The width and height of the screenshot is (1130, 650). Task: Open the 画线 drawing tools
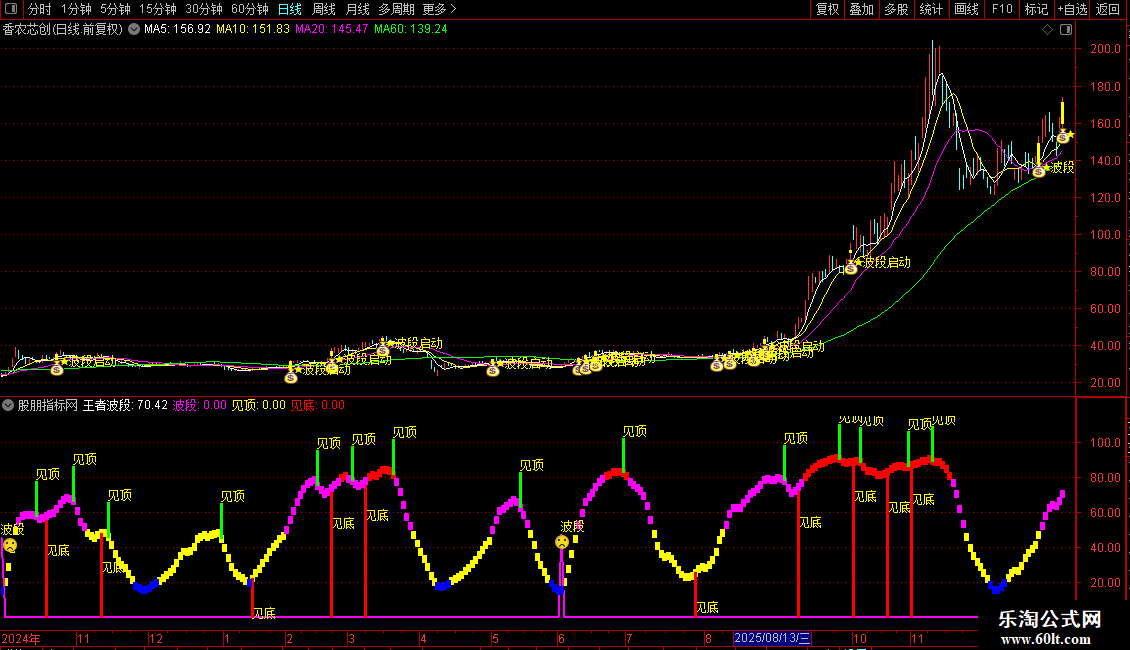(x=966, y=10)
